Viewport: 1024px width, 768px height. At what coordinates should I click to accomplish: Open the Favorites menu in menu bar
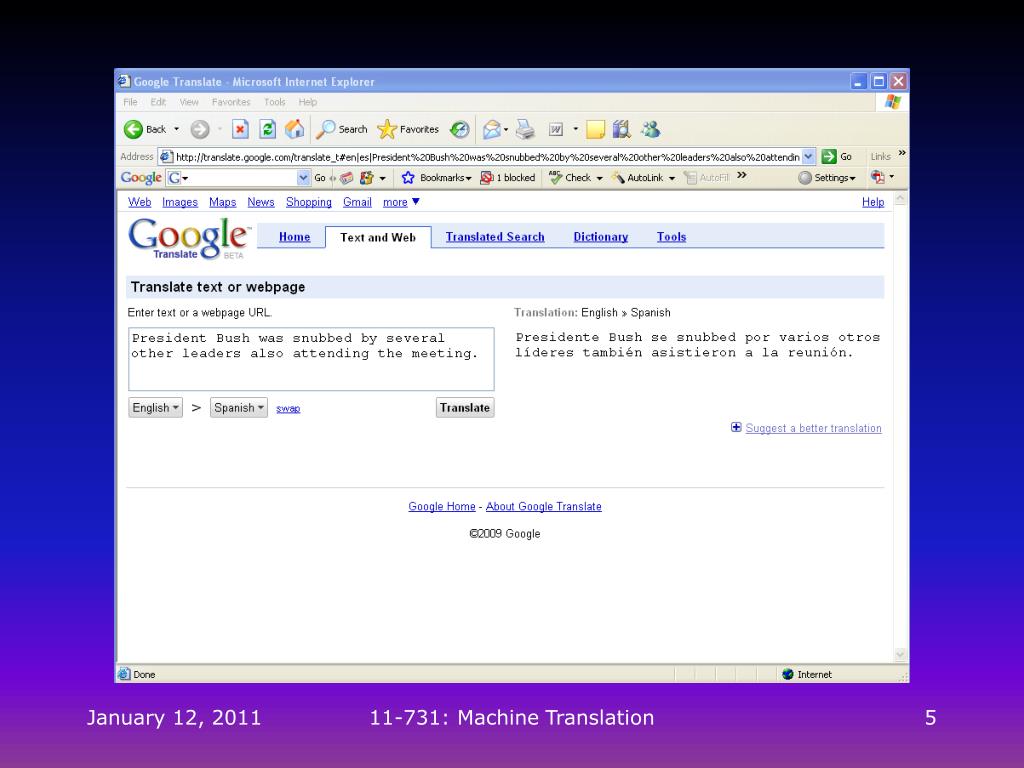[231, 102]
